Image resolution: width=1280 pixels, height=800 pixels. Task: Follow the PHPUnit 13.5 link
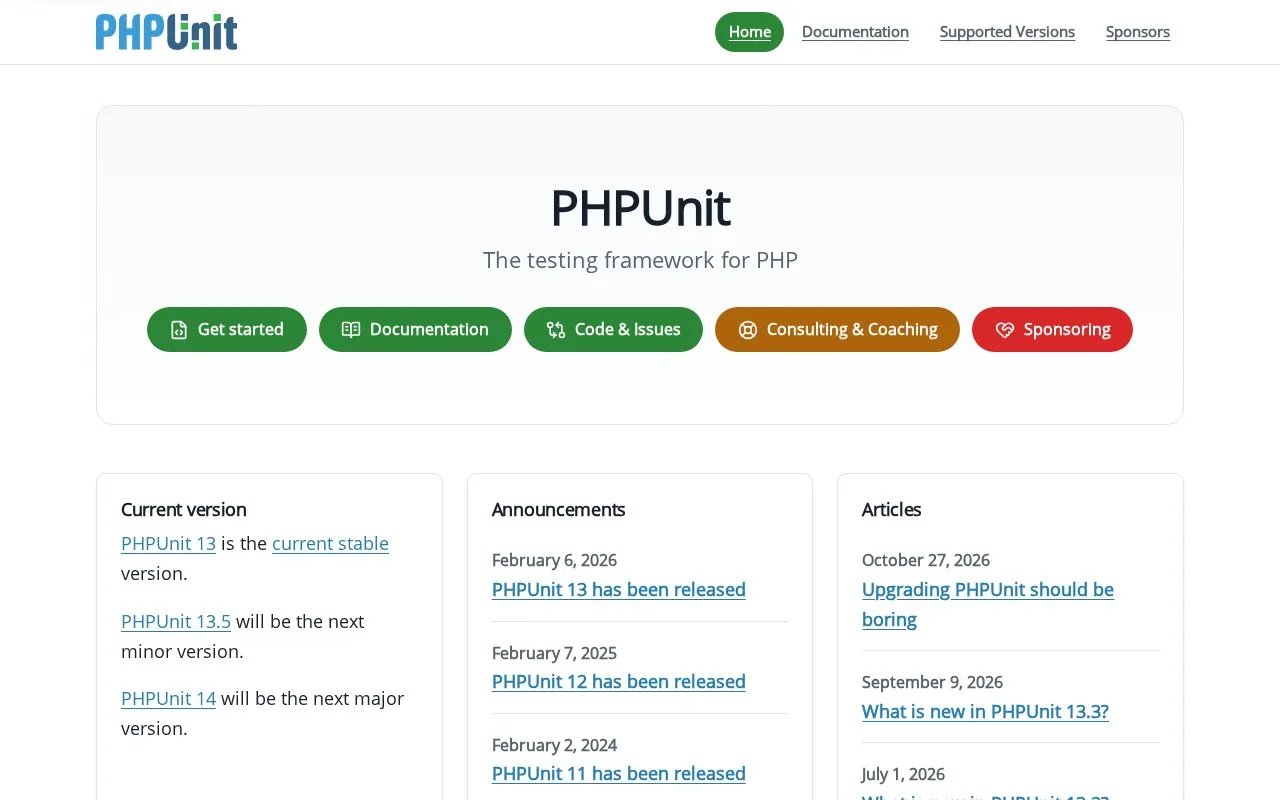[x=176, y=621]
